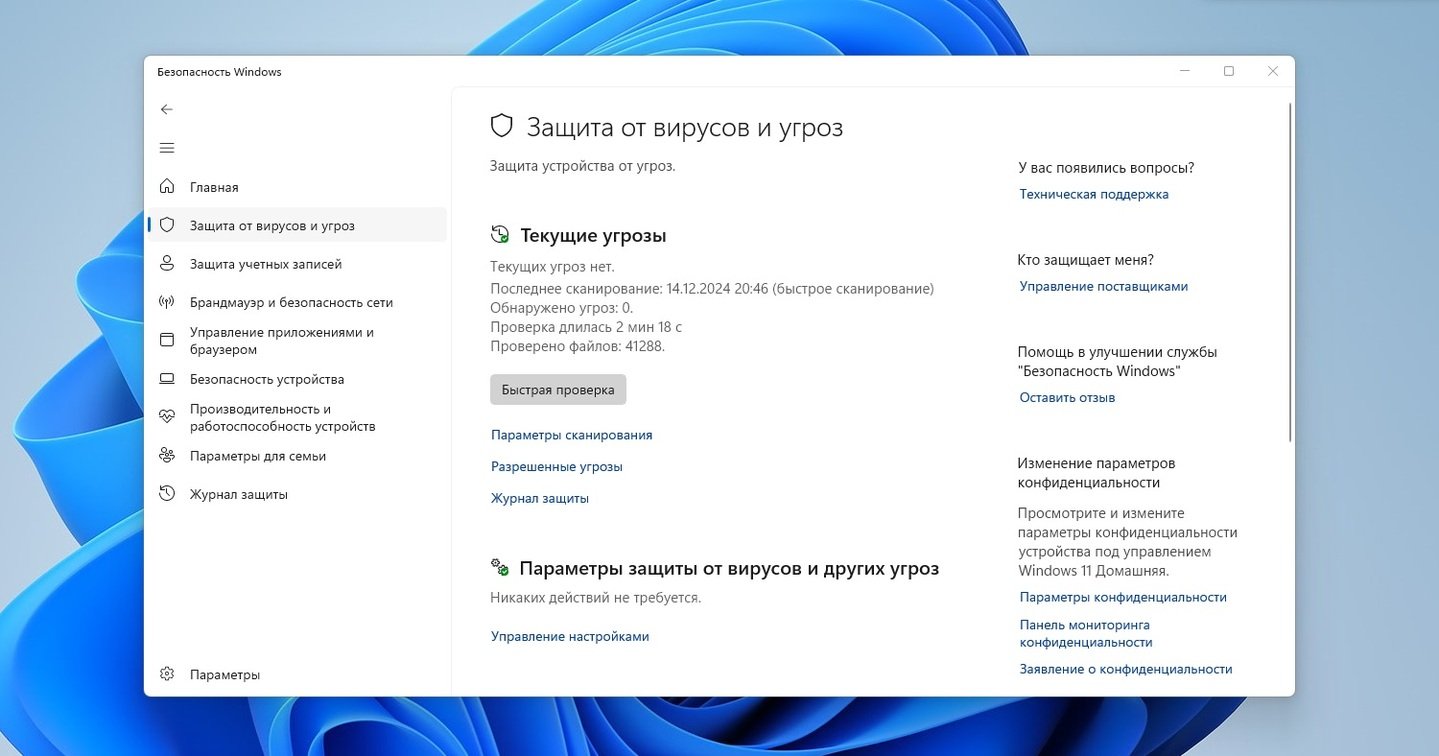Click the account protection person icon
Viewport: 1439px width, 756px height.
tap(167, 264)
